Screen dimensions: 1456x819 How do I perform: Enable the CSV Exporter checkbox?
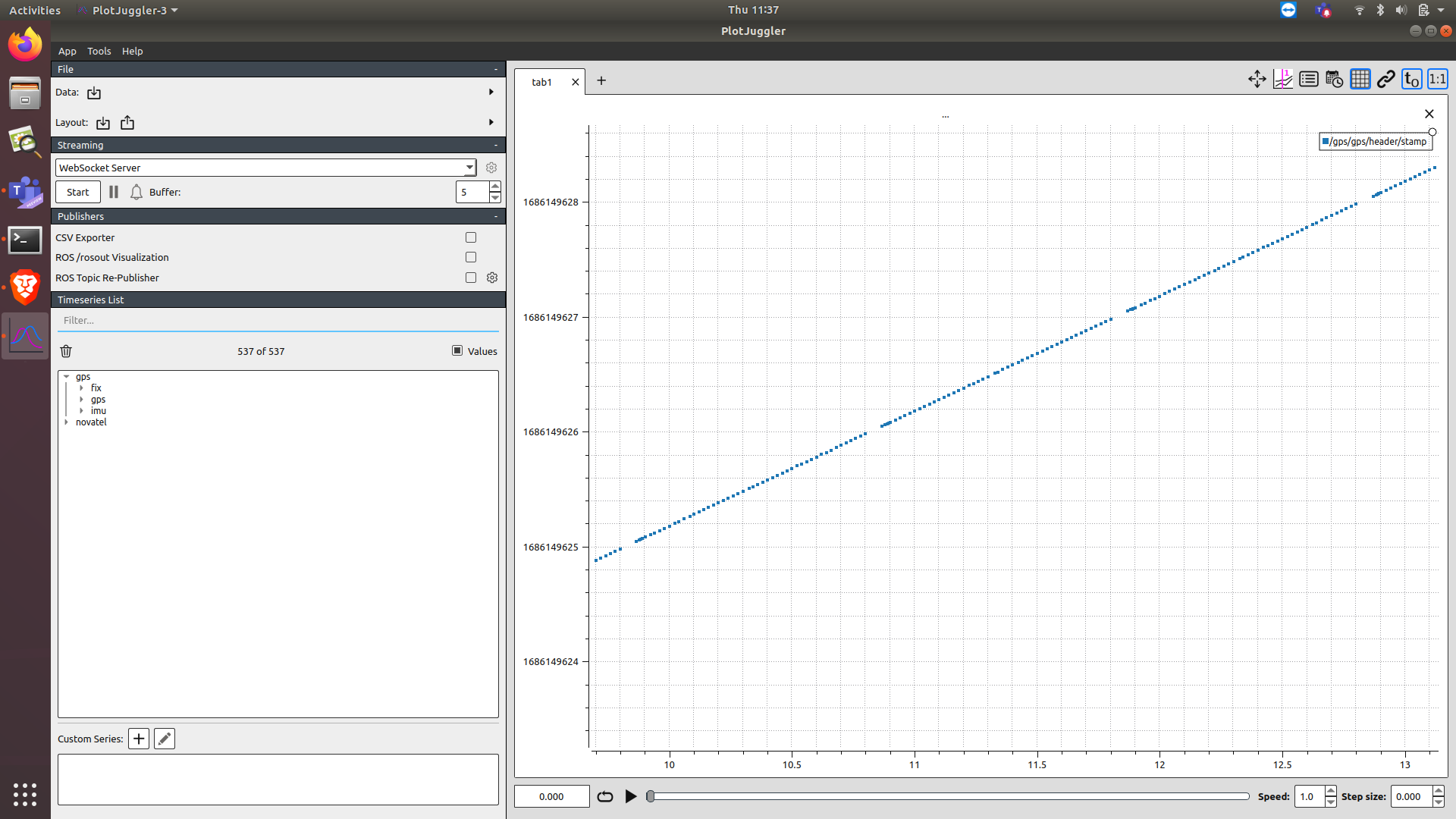[x=471, y=237]
